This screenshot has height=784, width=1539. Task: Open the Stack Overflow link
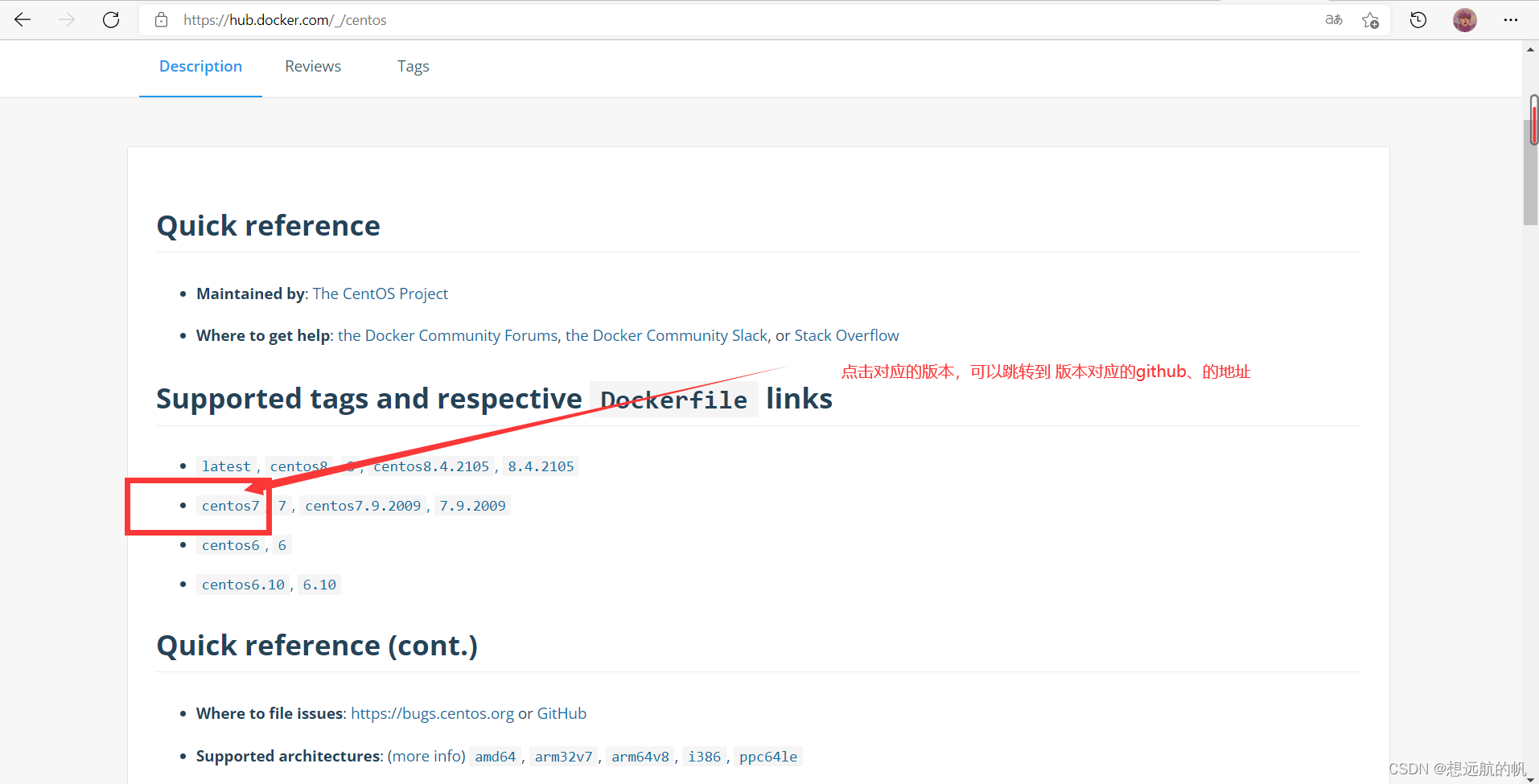(846, 335)
